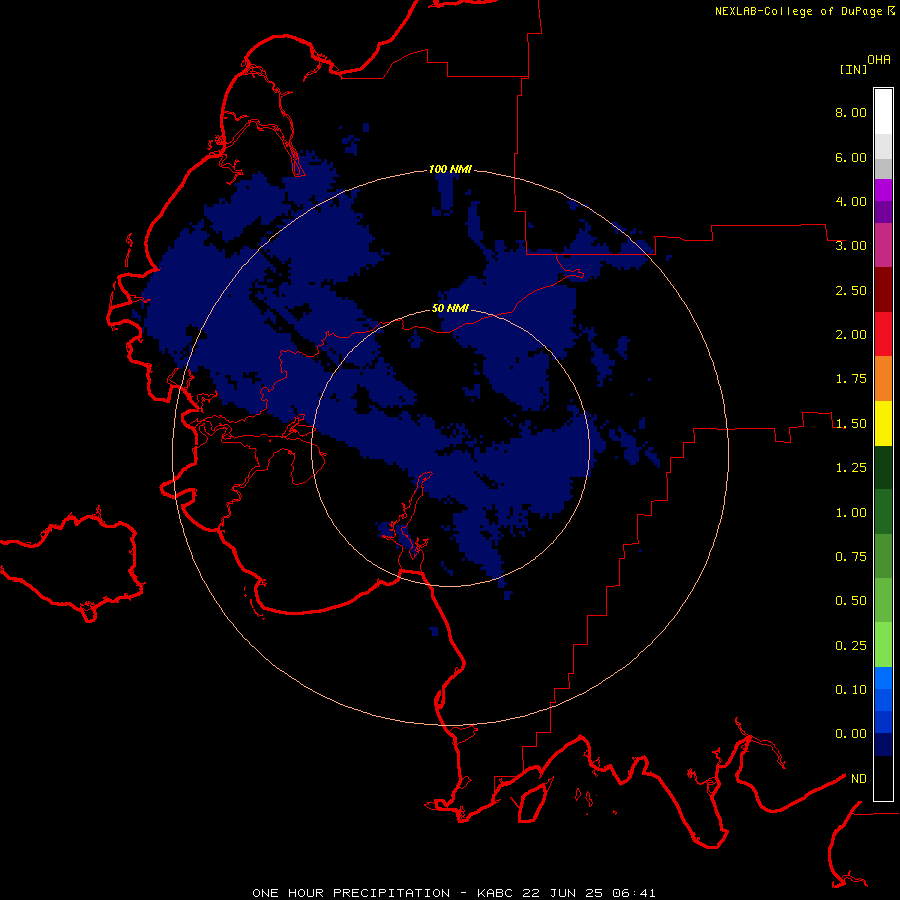Screen dimensions: 900x900
Task: Select the black ND swatch in legend
Action: [x=883, y=778]
